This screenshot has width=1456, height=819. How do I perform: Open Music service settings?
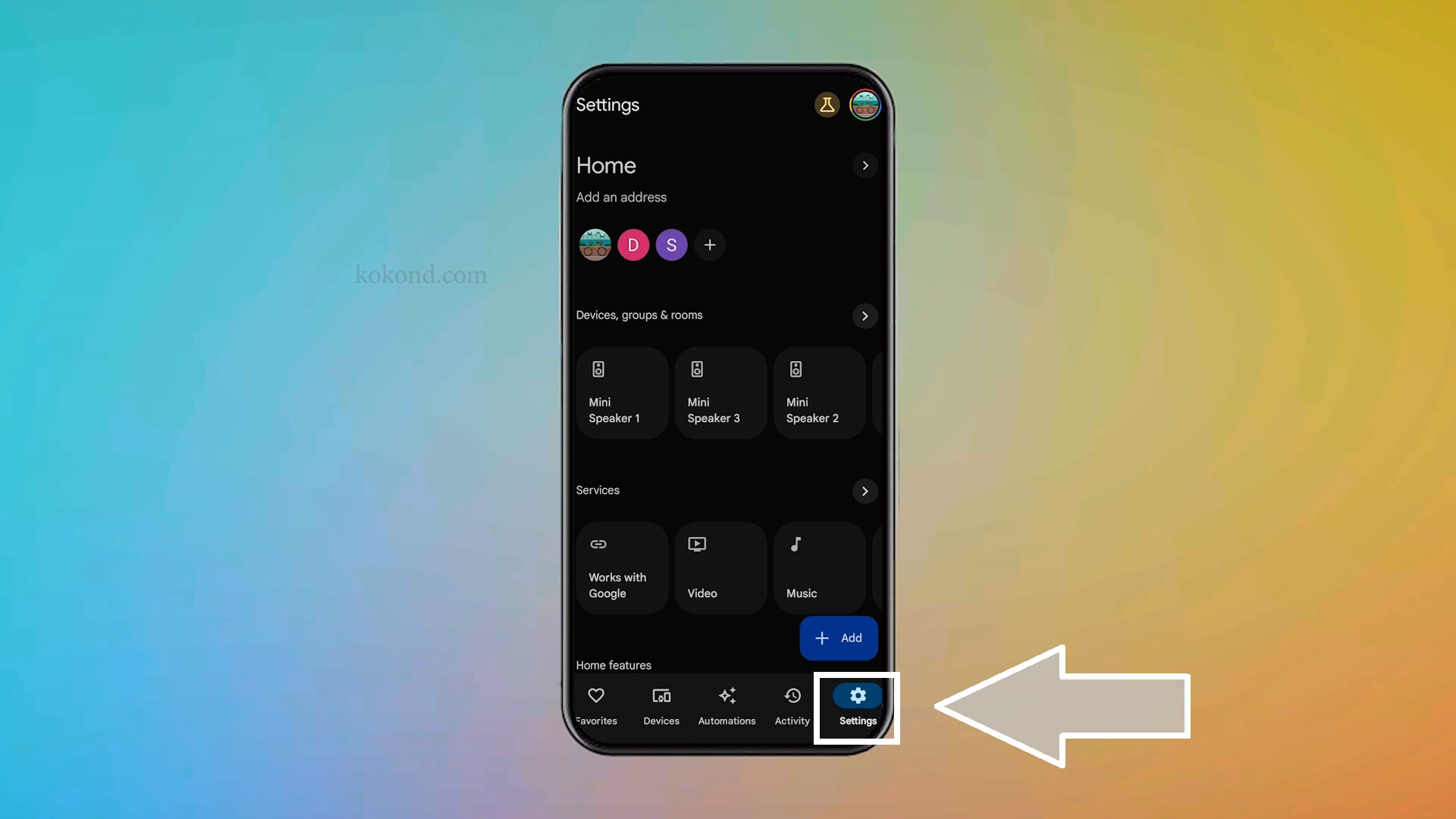(x=819, y=565)
